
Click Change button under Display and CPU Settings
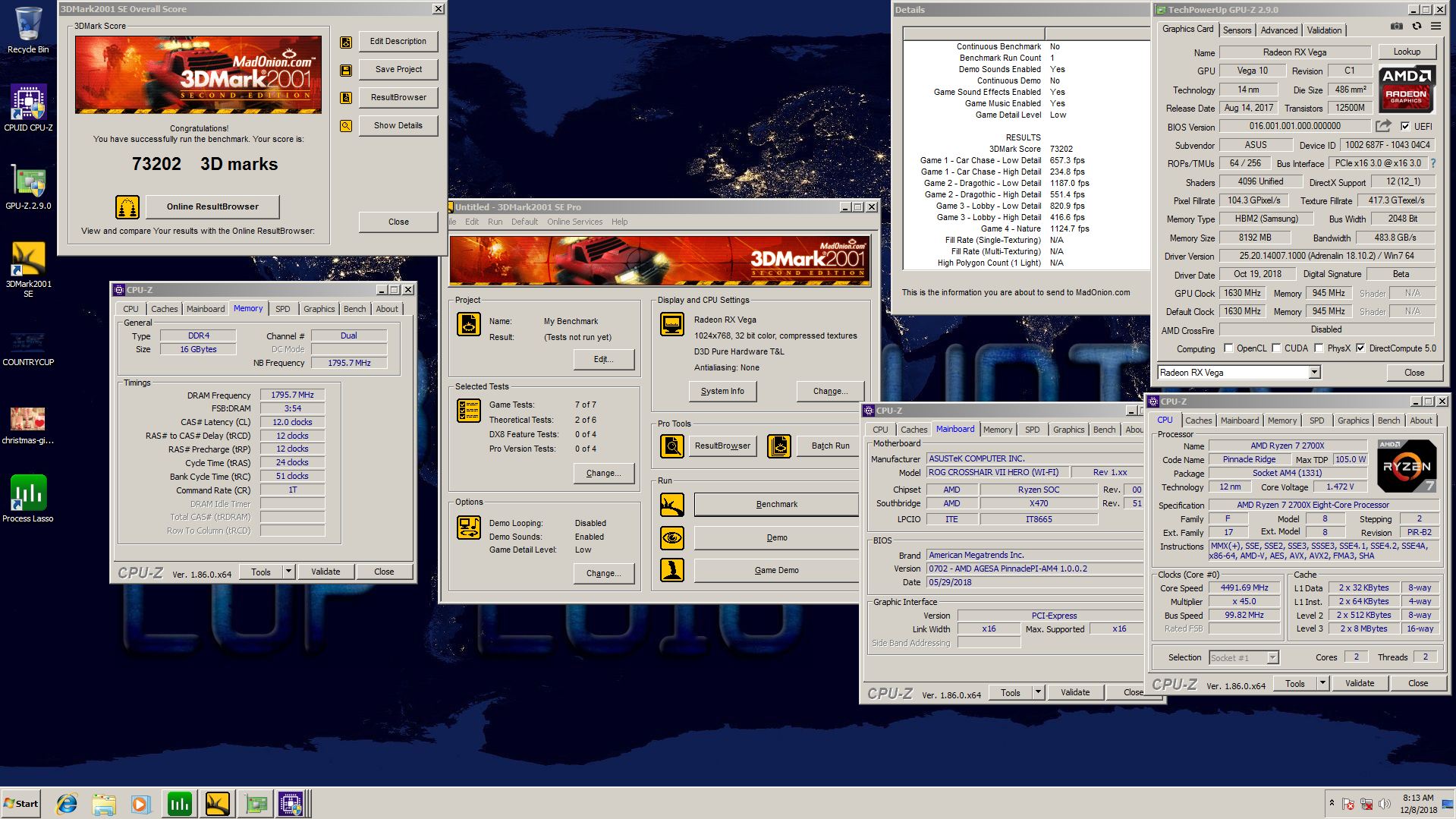pos(830,392)
